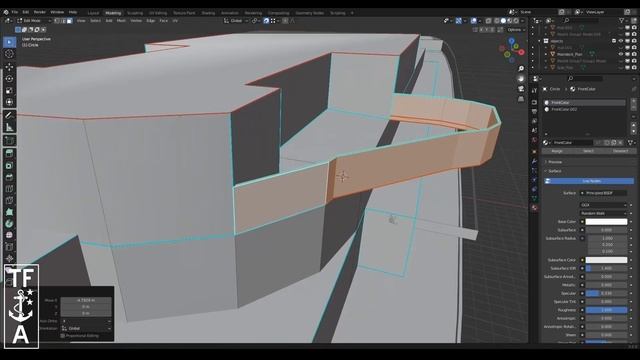Viewport: 640px width, 360px height.
Task: Select the Smooth Vertices tool
Action: coord(9,235)
